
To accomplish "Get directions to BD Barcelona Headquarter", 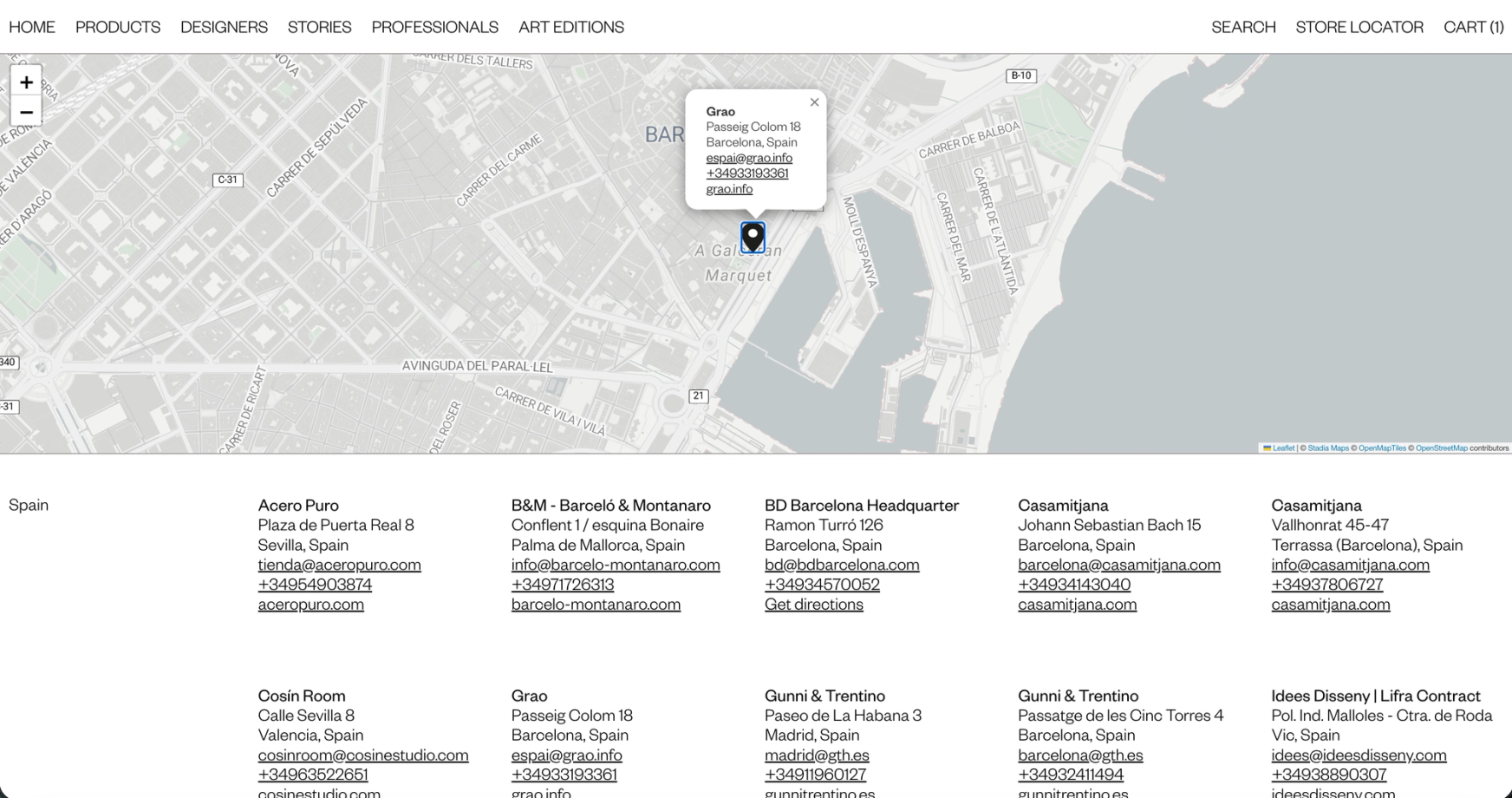I will pos(814,605).
